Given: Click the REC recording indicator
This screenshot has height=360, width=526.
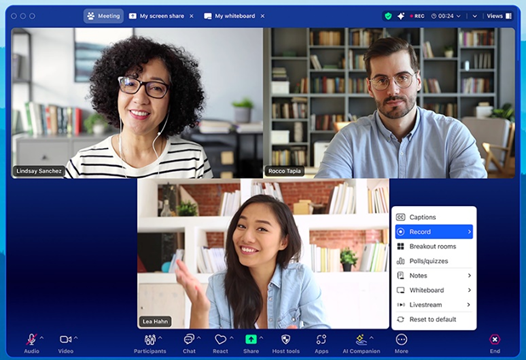Looking at the screenshot, I should tap(417, 16).
